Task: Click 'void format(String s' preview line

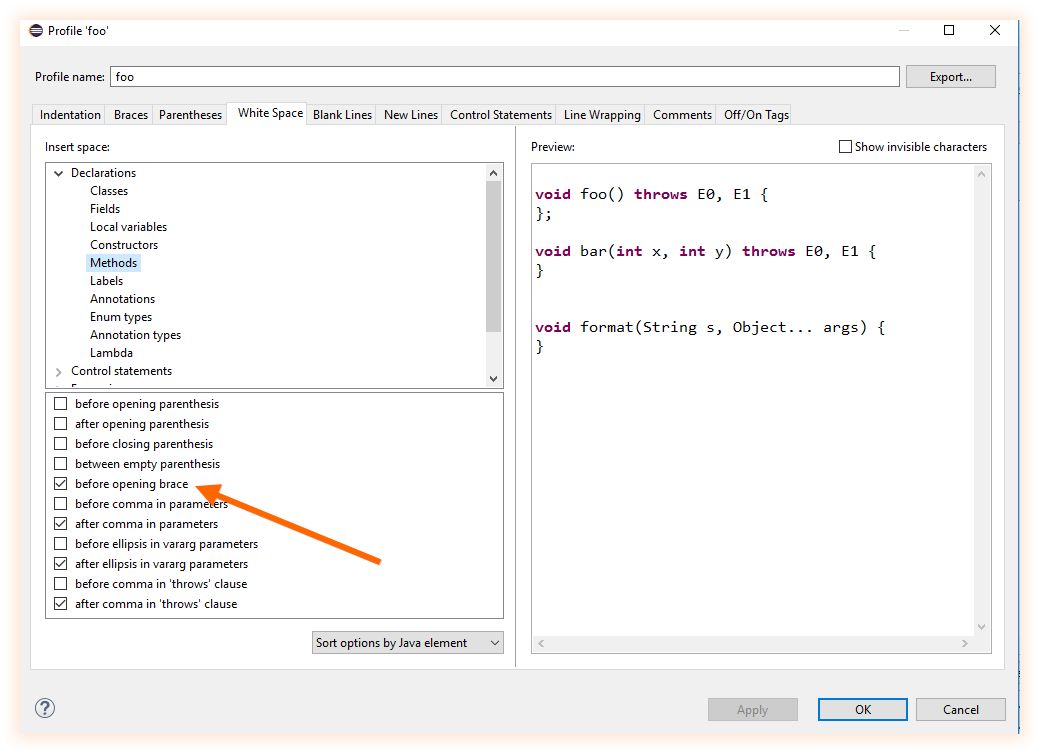Action: (710, 327)
